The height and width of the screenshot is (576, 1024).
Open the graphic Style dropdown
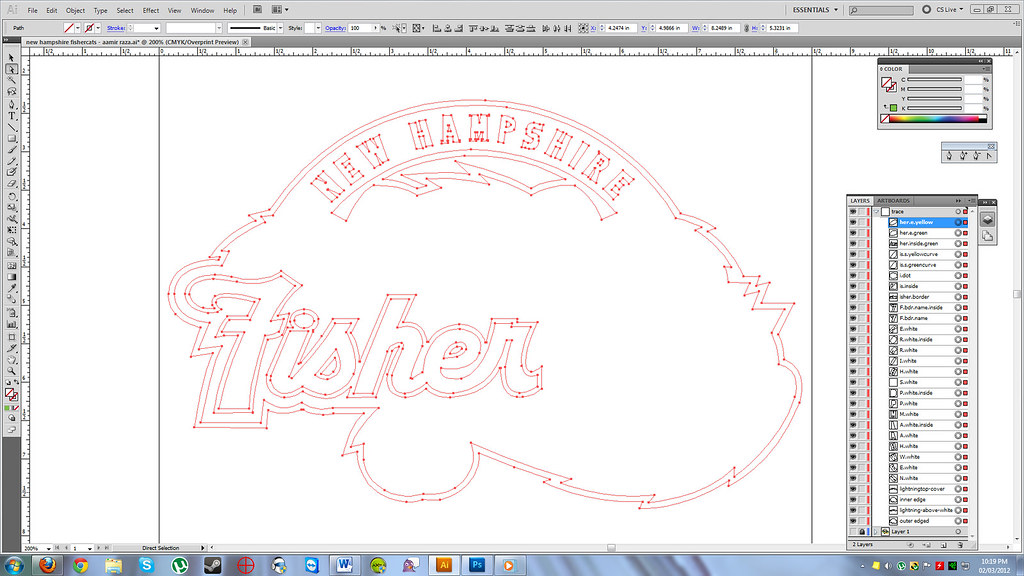pyautogui.click(x=318, y=28)
